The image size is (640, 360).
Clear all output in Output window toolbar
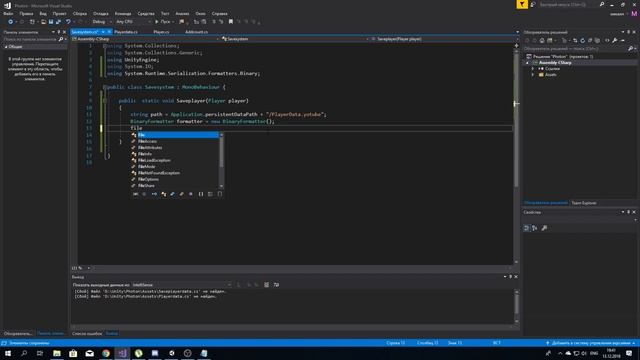pyautogui.click(x=267, y=285)
